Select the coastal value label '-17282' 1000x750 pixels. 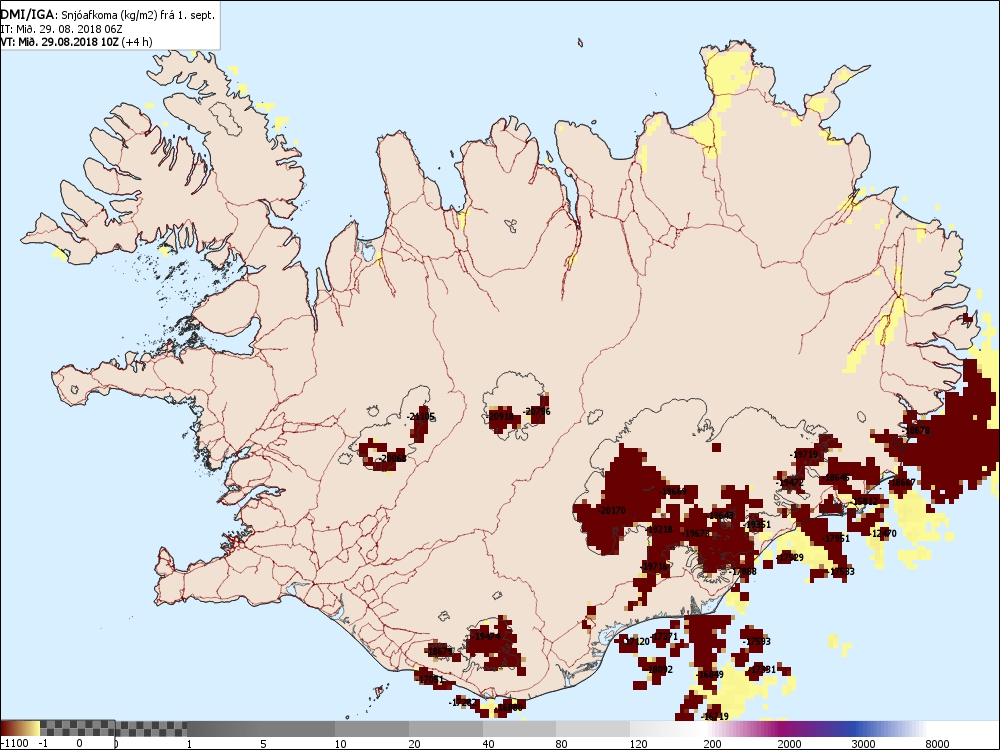point(462,702)
